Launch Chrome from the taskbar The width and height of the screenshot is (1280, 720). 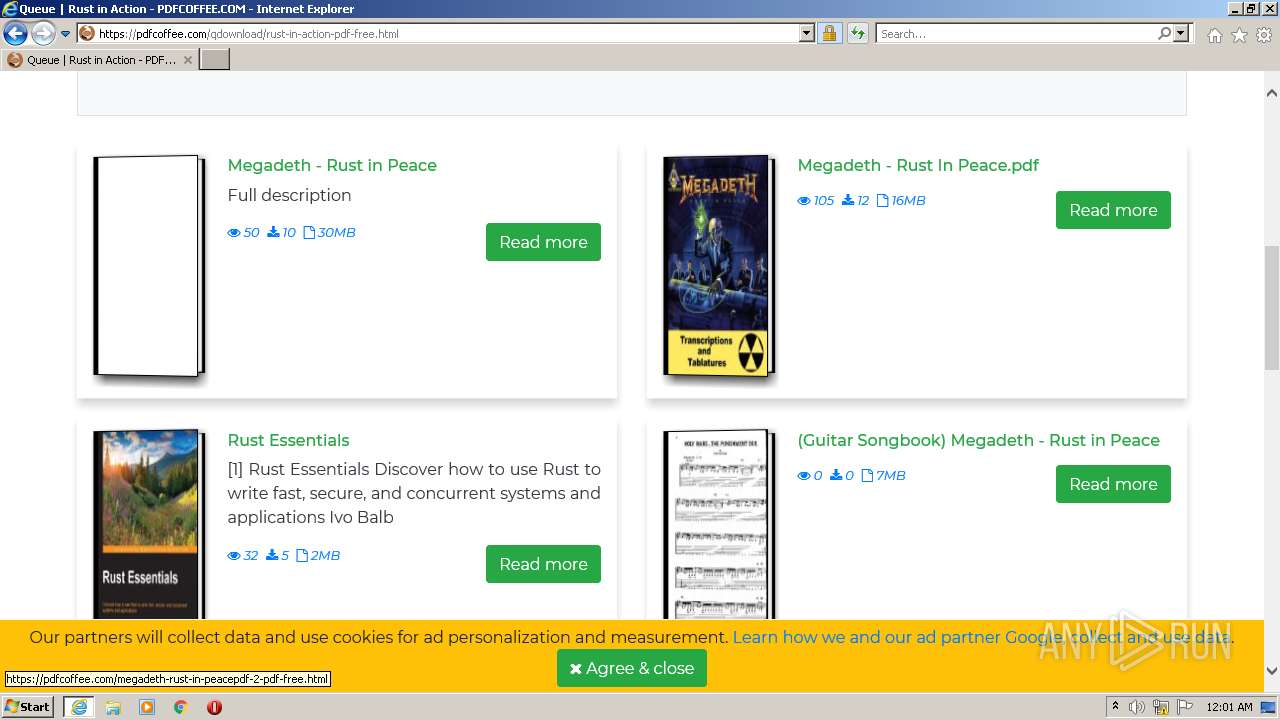(181, 707)
